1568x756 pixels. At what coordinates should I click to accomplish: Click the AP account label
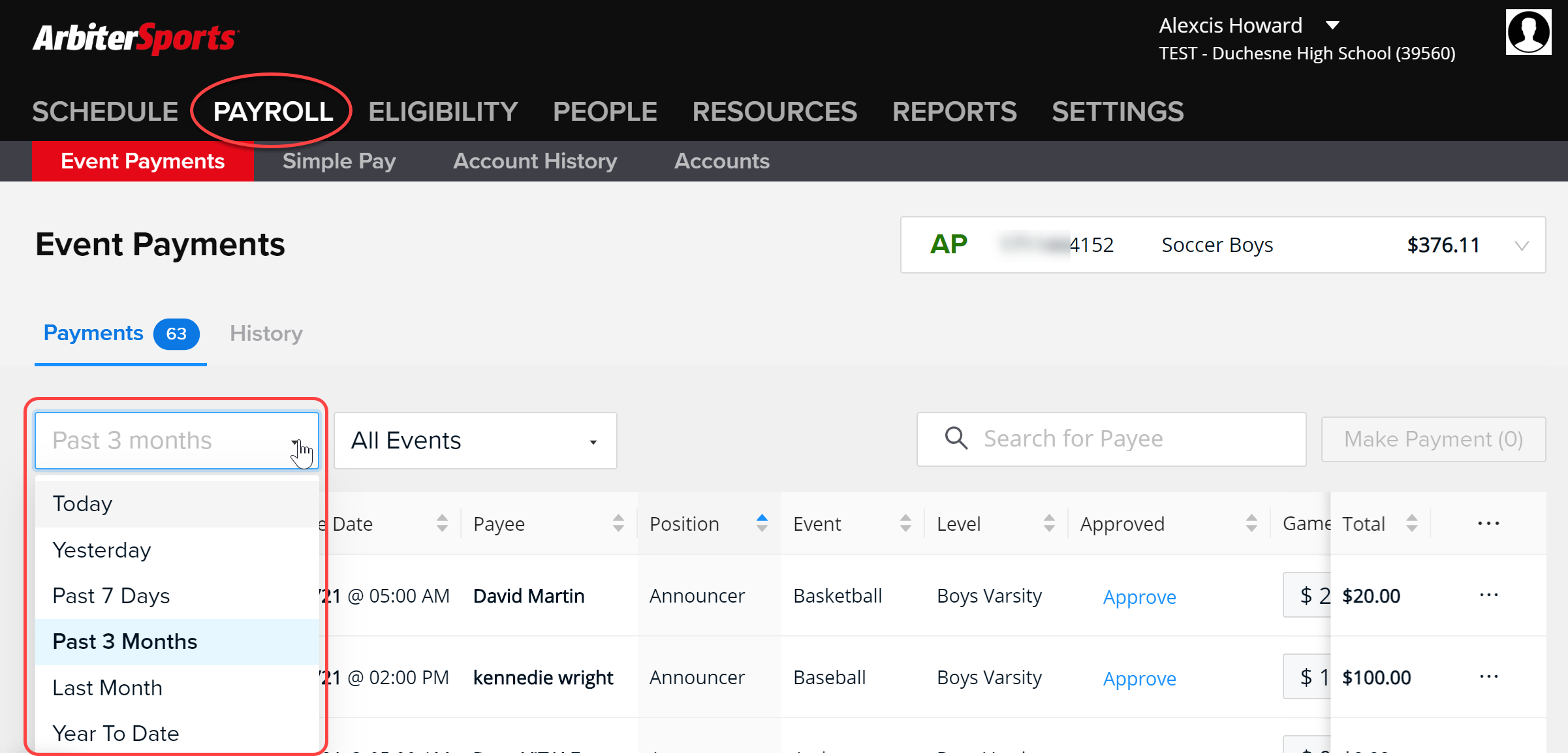pos(948,245)
